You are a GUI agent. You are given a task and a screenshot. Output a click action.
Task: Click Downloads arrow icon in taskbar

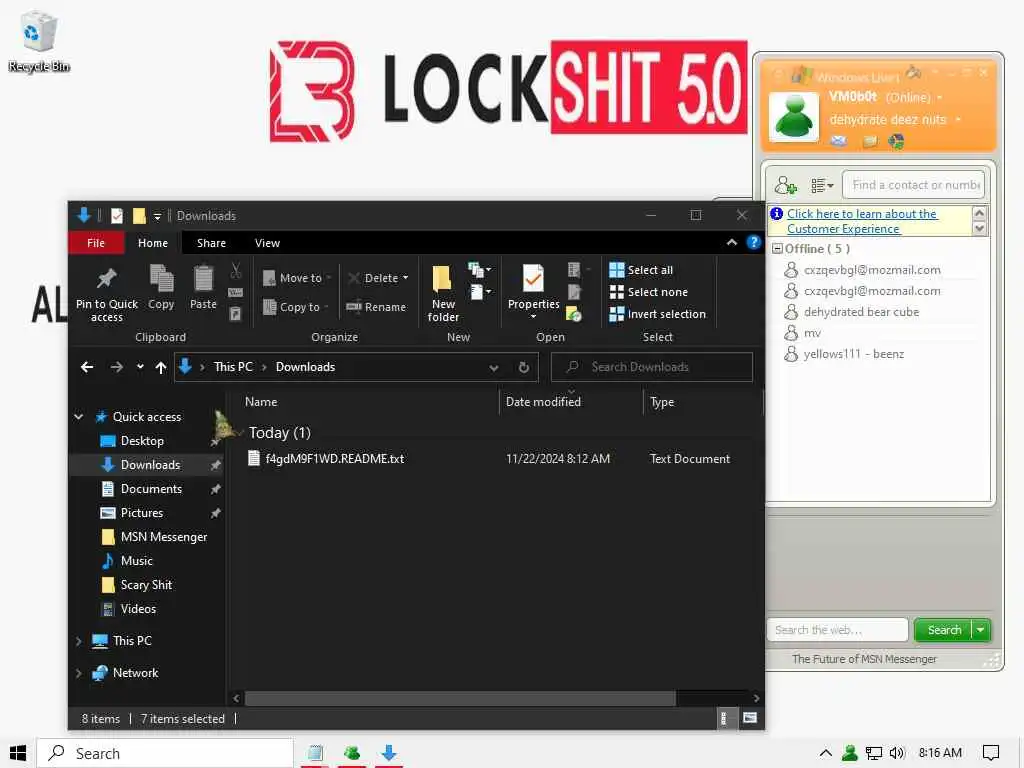tap(389, 753)
